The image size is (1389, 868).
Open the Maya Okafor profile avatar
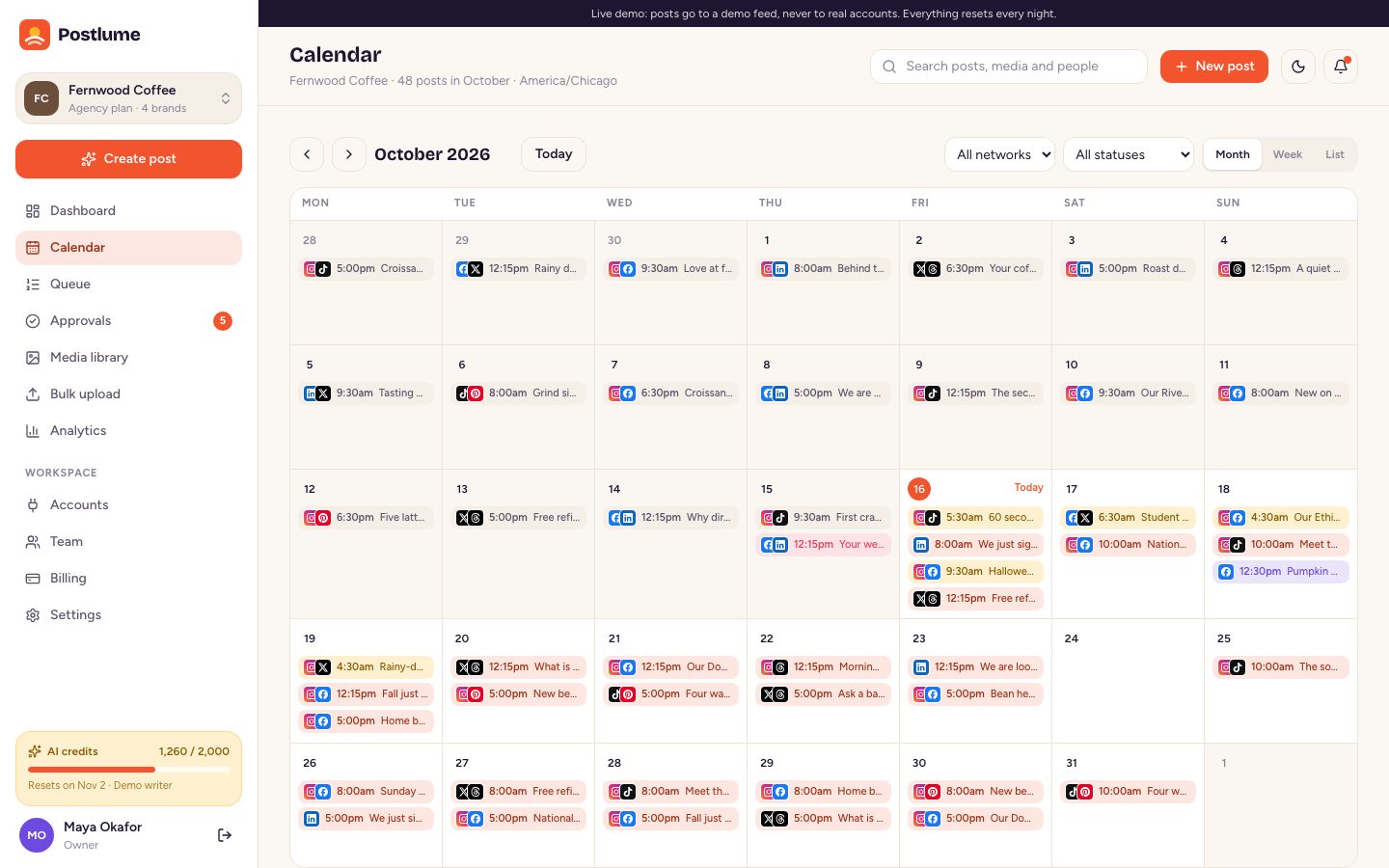tap(37, 835)
